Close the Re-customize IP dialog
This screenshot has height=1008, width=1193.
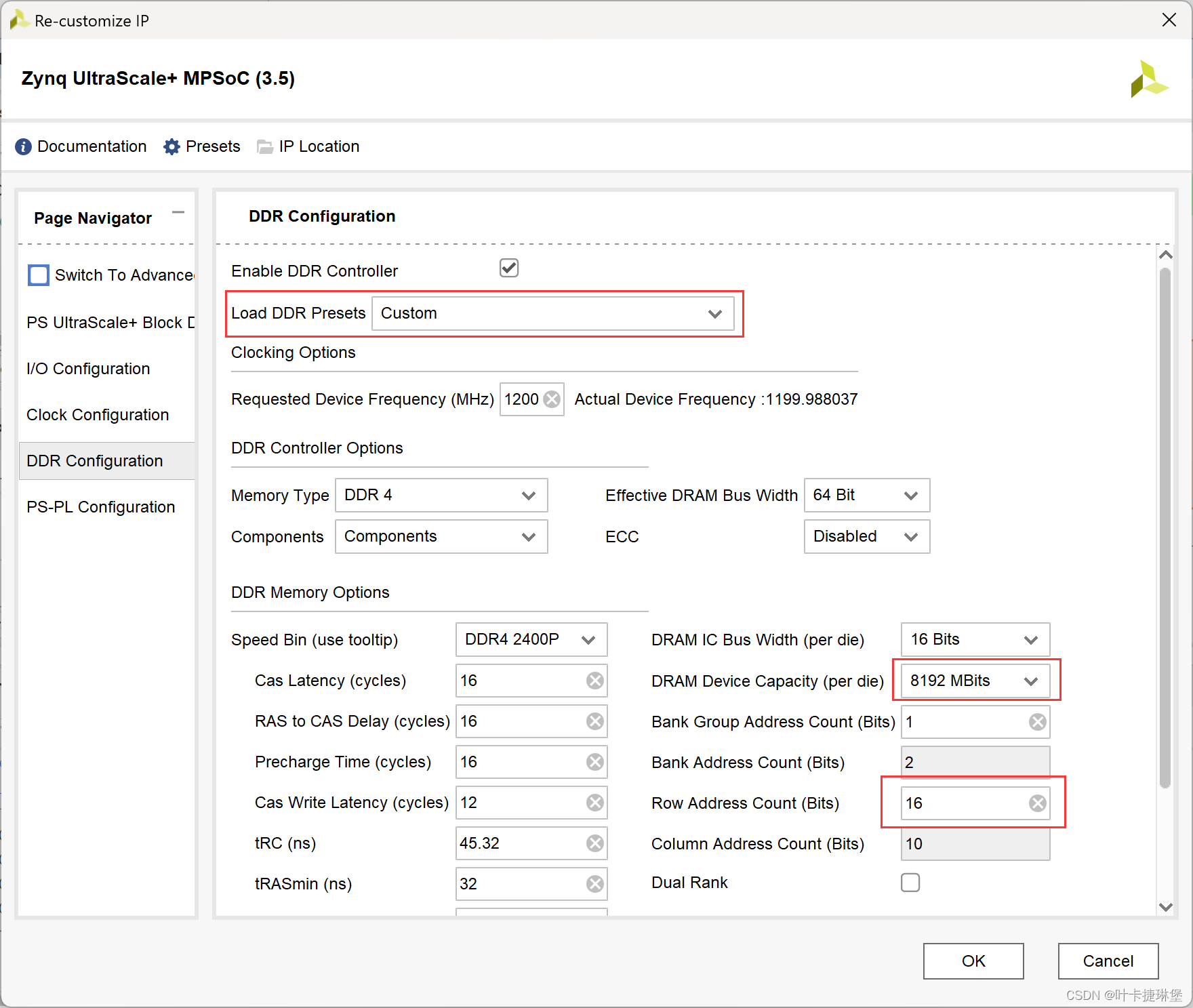click(x=1169, y=20)
